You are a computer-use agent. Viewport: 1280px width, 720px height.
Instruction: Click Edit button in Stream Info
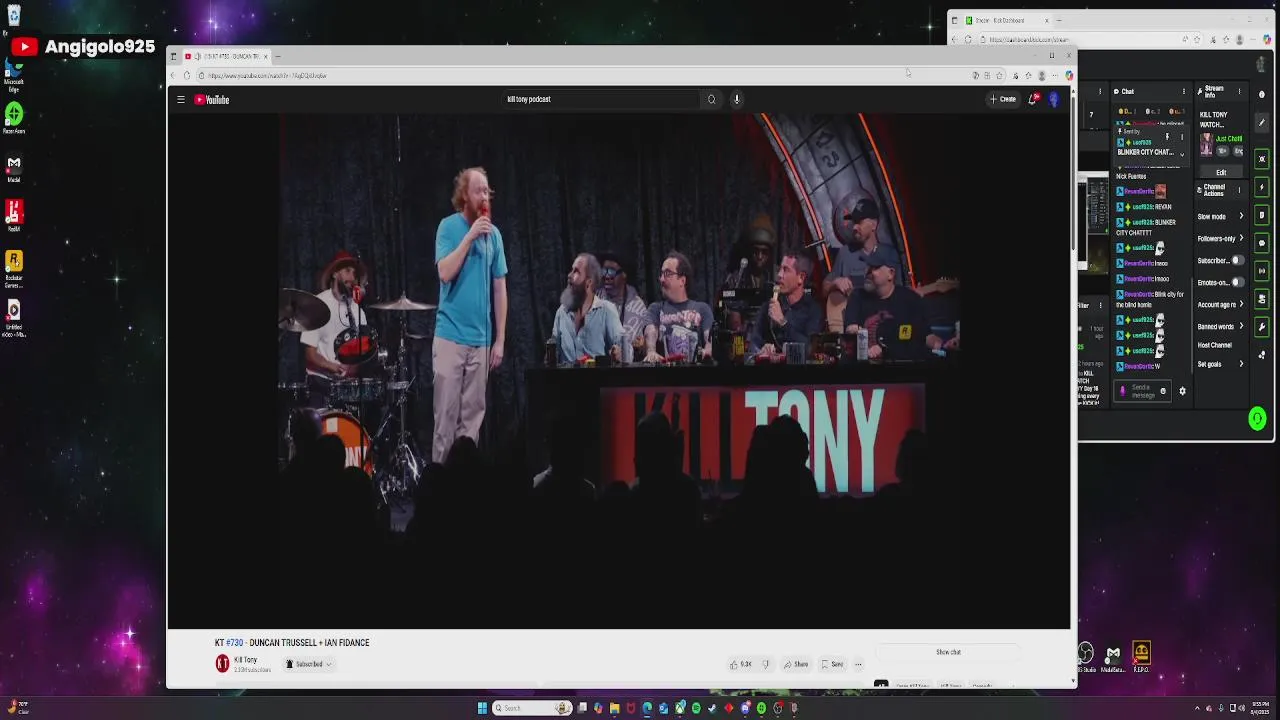coord(1221,172)
